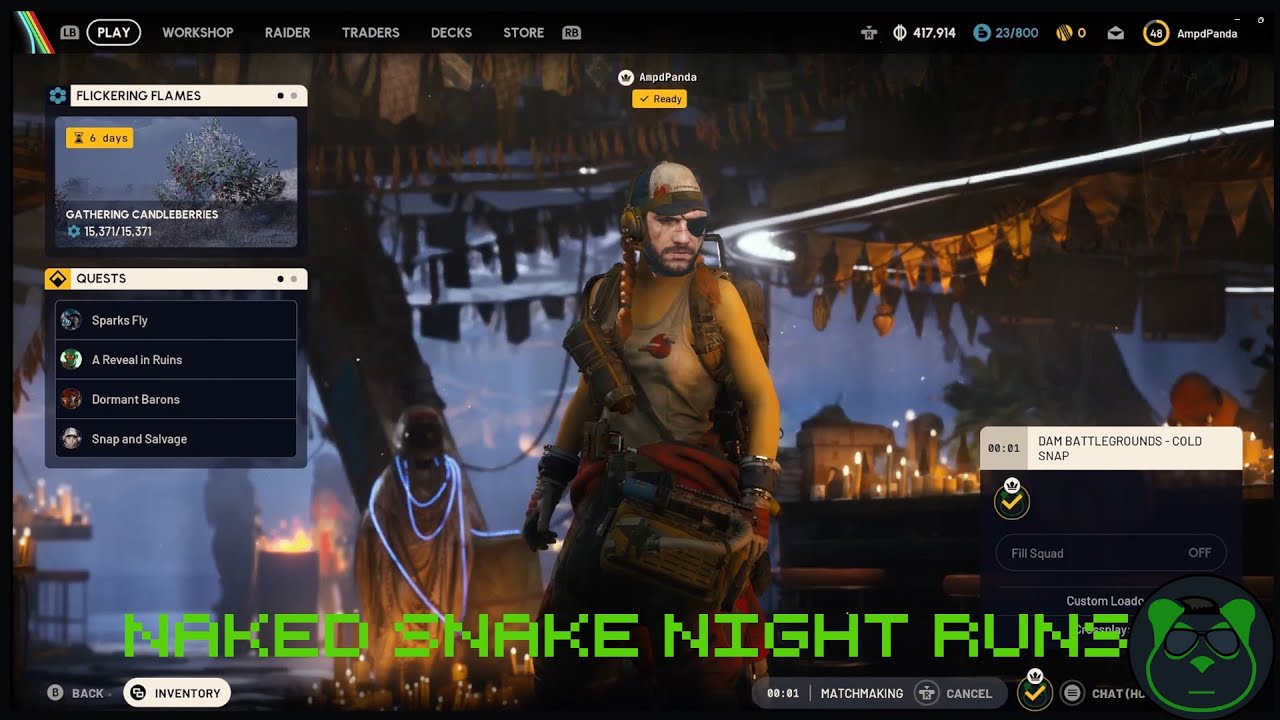Open the DECKS tab

click(x=451, y=33)
